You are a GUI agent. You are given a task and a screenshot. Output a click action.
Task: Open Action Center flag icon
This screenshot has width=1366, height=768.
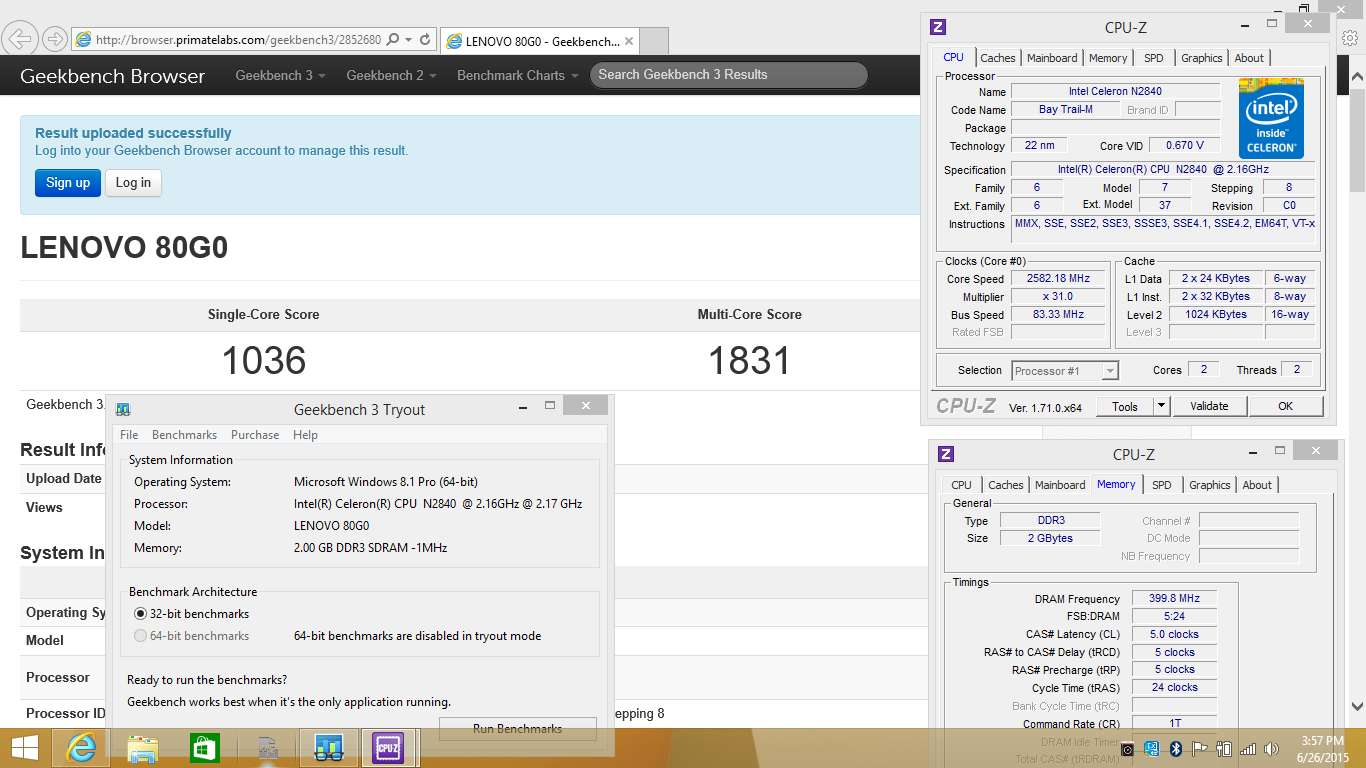tap(1199, 749)
